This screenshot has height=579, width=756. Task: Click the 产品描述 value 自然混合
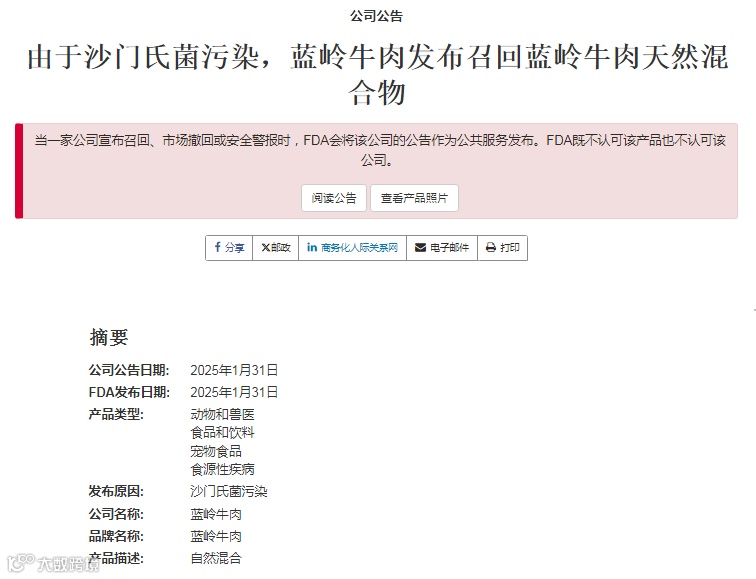216,558
